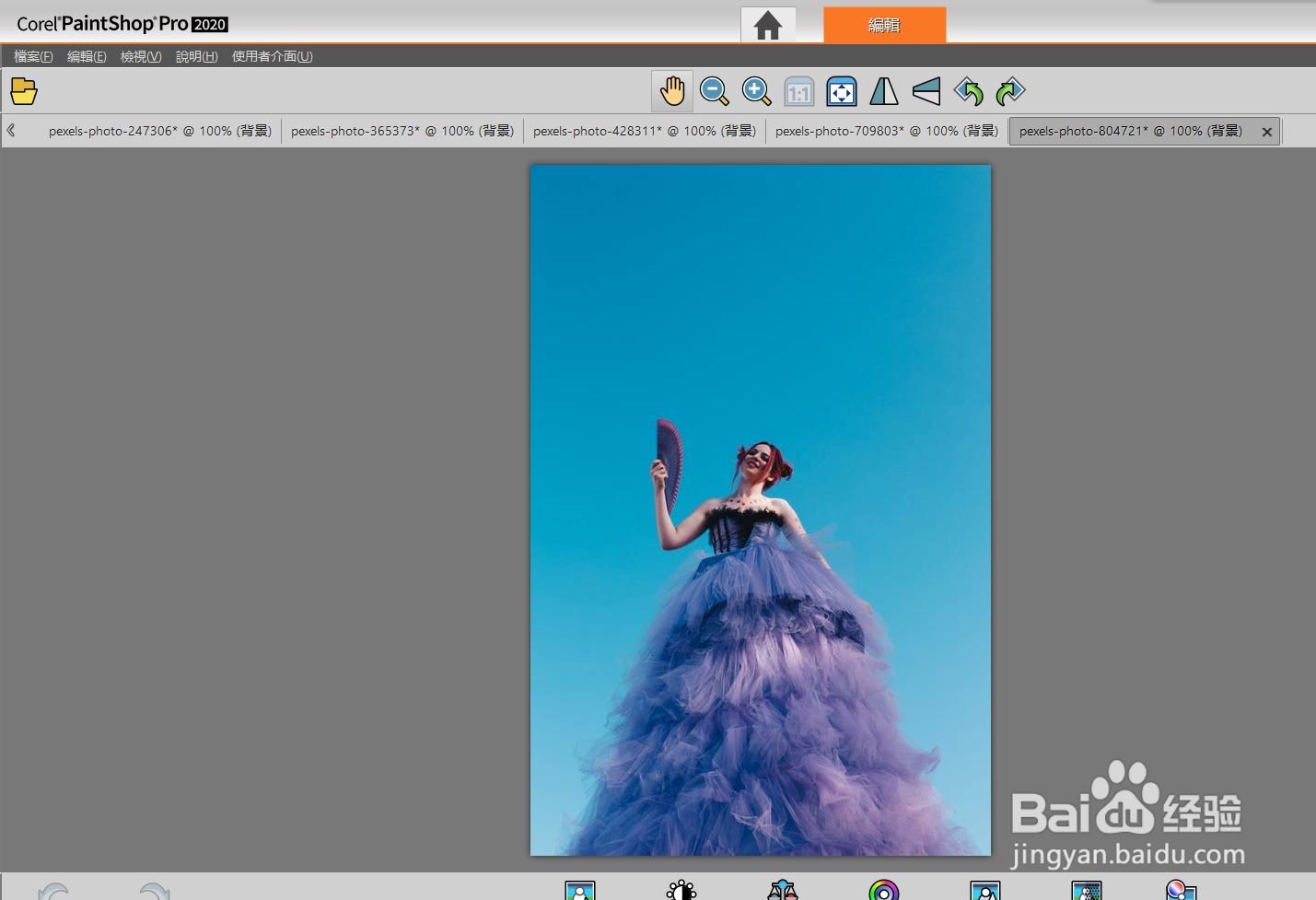Switch to the 編輯 workspace tab
Viewport: 1316px width, 900px height.
click(x=884, y=25)
